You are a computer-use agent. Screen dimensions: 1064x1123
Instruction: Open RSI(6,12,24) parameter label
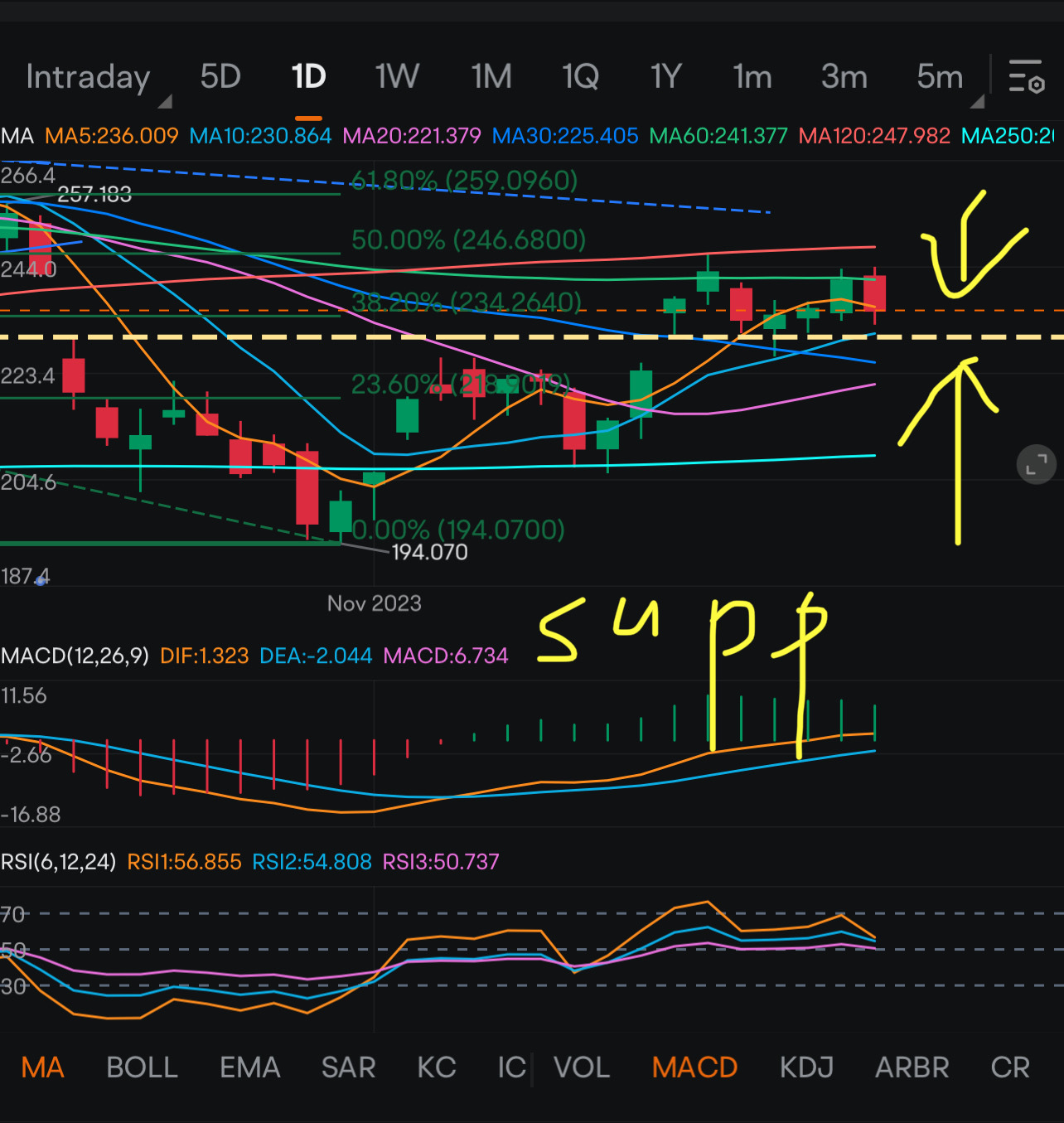[58, 862]
